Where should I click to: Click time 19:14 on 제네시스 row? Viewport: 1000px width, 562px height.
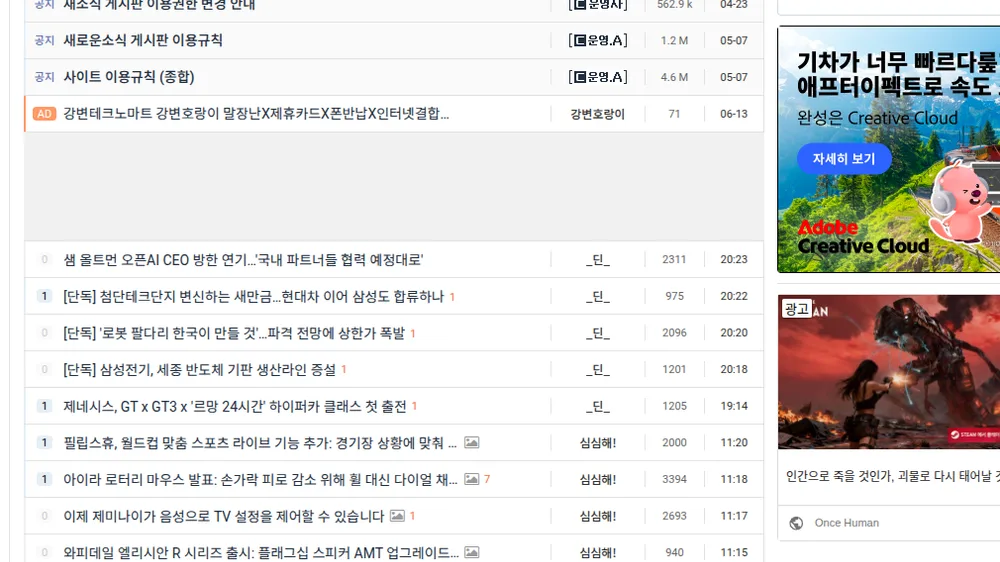click(x=734, y=406)
